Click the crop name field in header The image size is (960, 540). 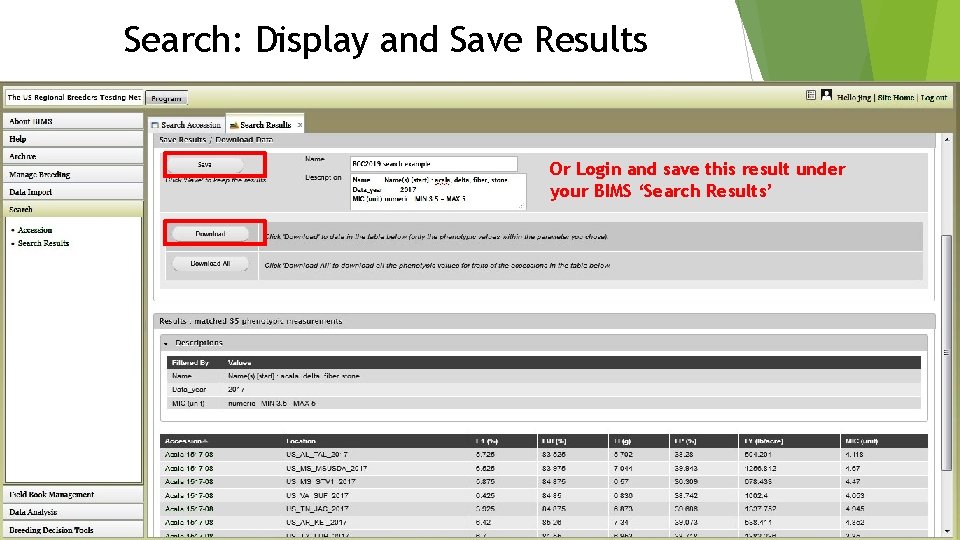(x=74, y=97)
